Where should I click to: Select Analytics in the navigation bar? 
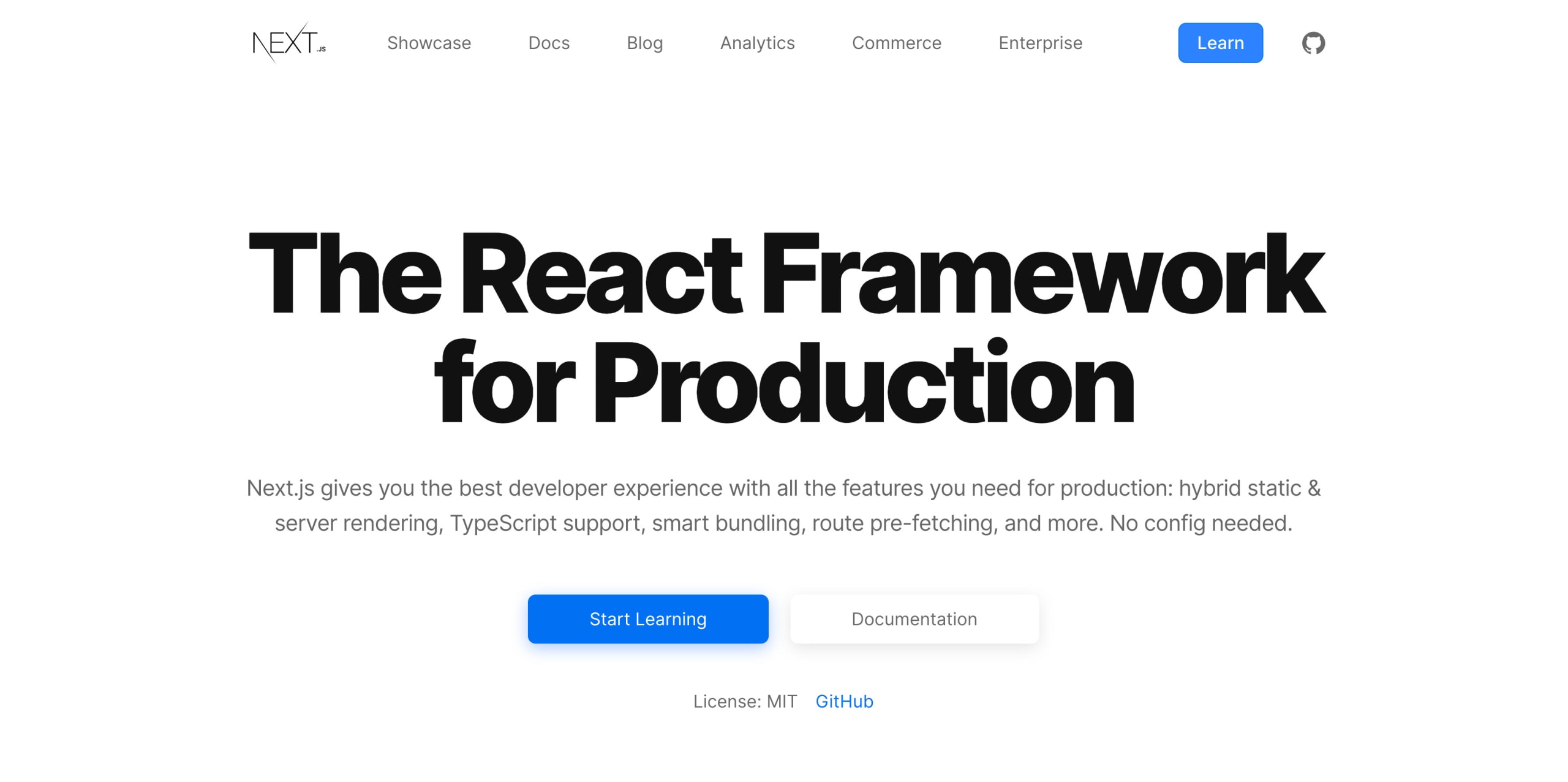click(x=757, y=43)
